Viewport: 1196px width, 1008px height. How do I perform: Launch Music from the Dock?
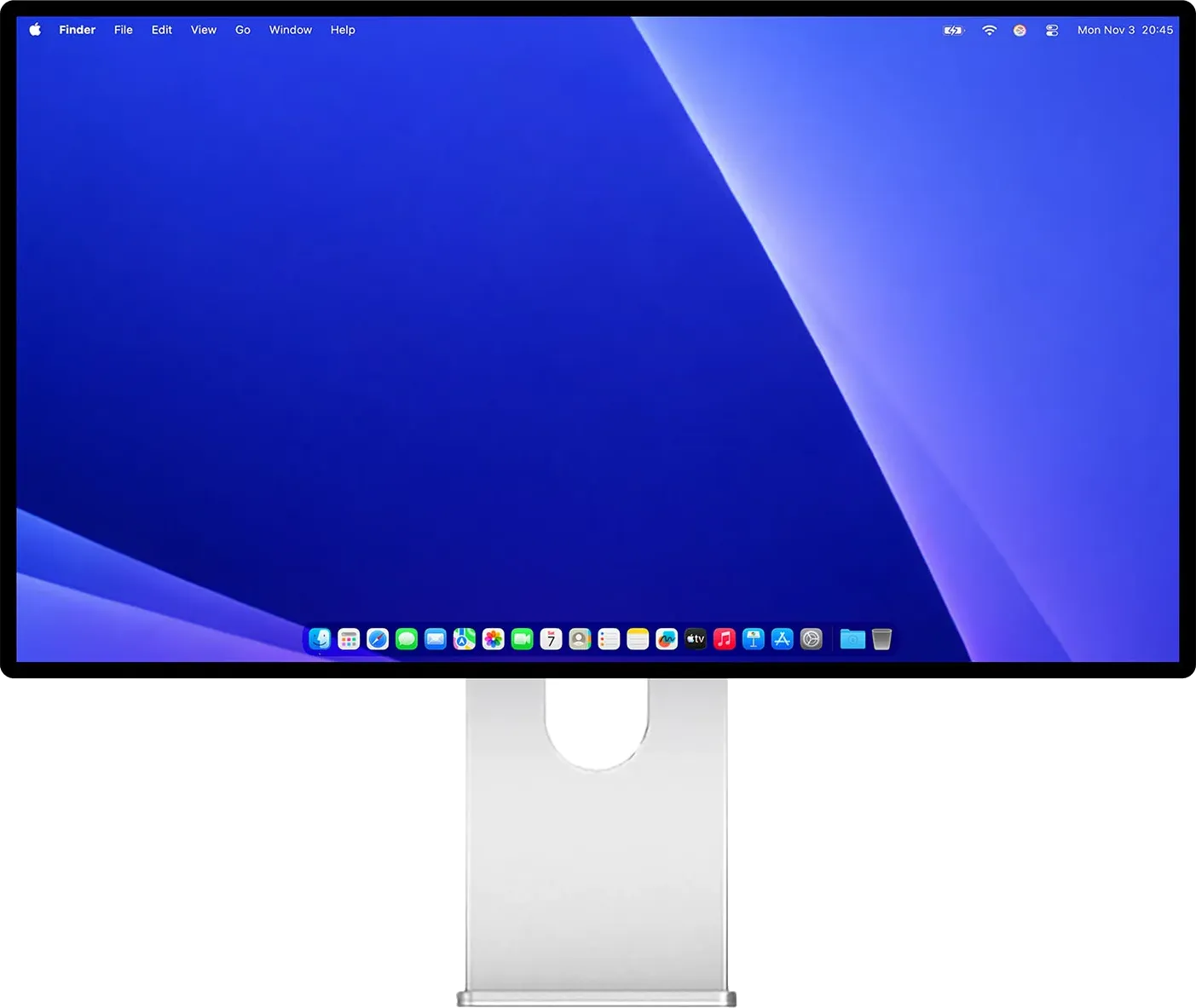pos(725,639)
